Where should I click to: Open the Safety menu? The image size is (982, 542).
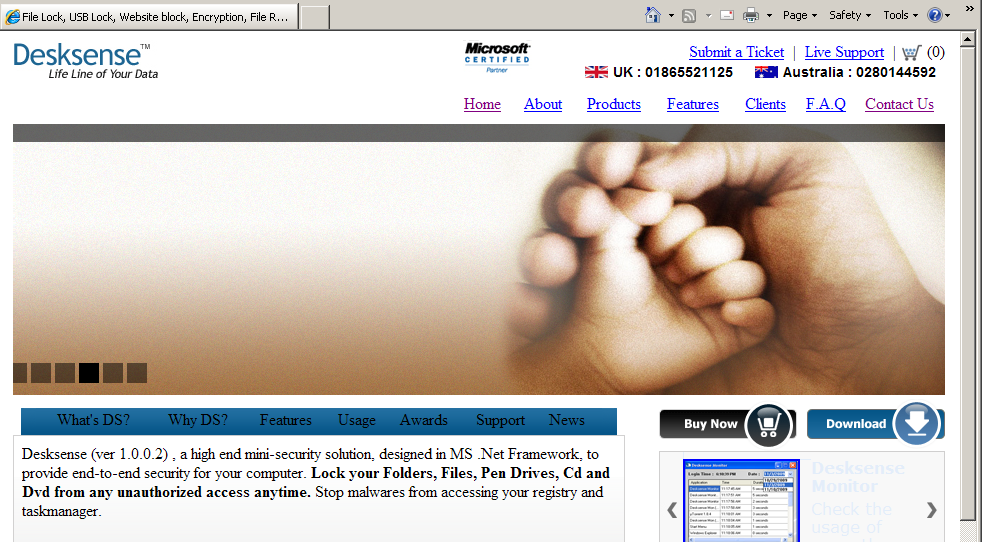coord(850,15)
